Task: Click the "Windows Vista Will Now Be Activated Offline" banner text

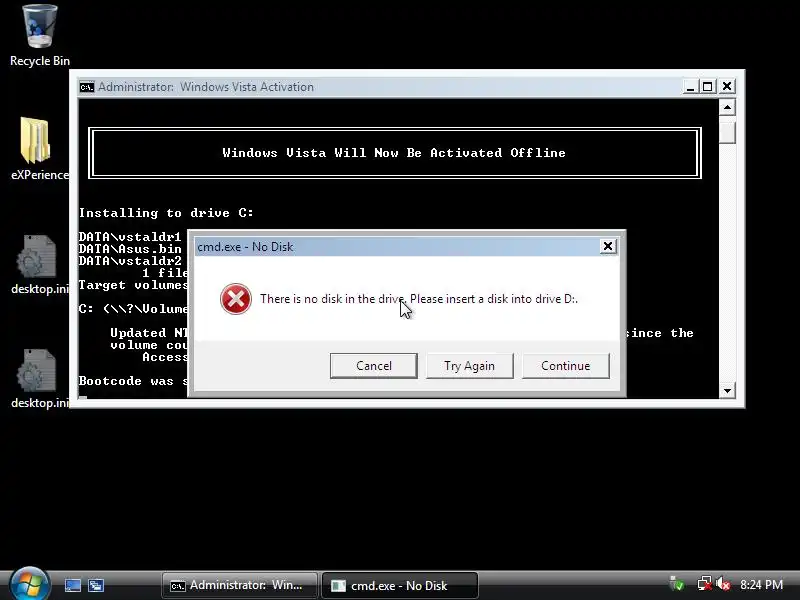Action: 394,153
